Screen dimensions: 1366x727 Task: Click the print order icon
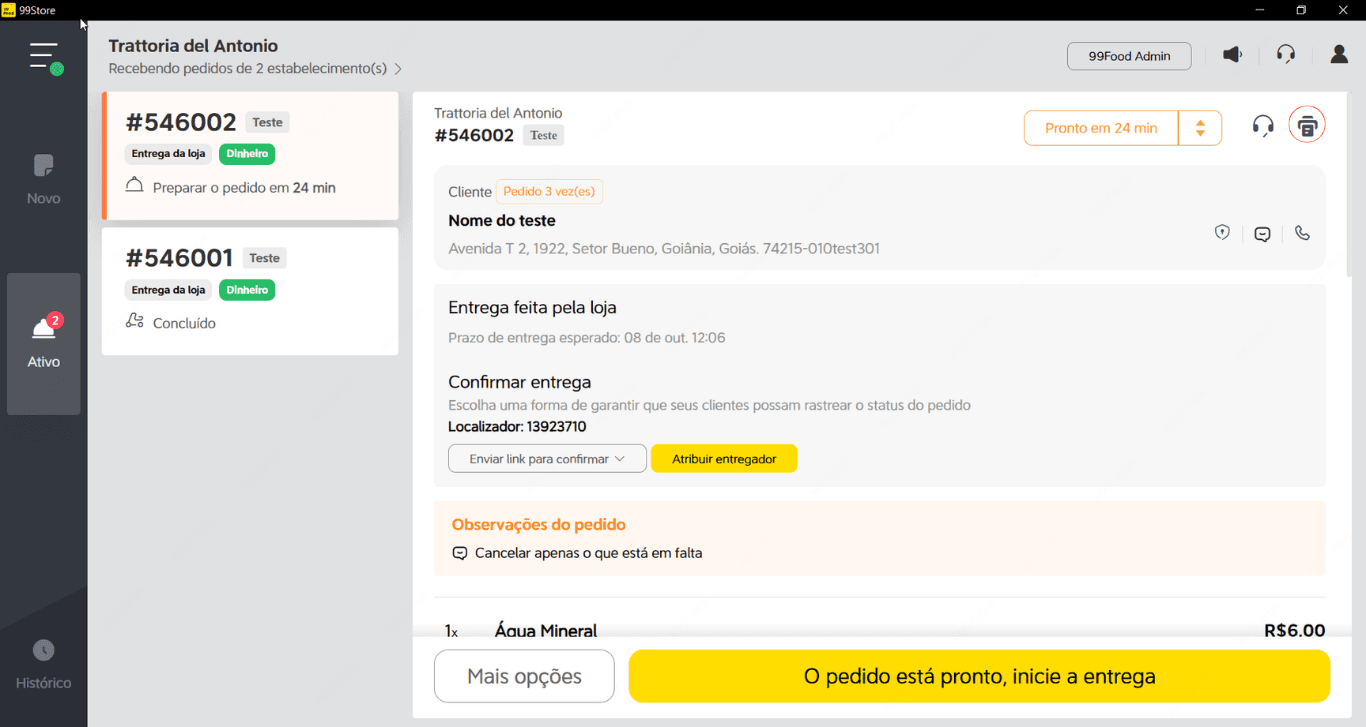pos(1306,126)
